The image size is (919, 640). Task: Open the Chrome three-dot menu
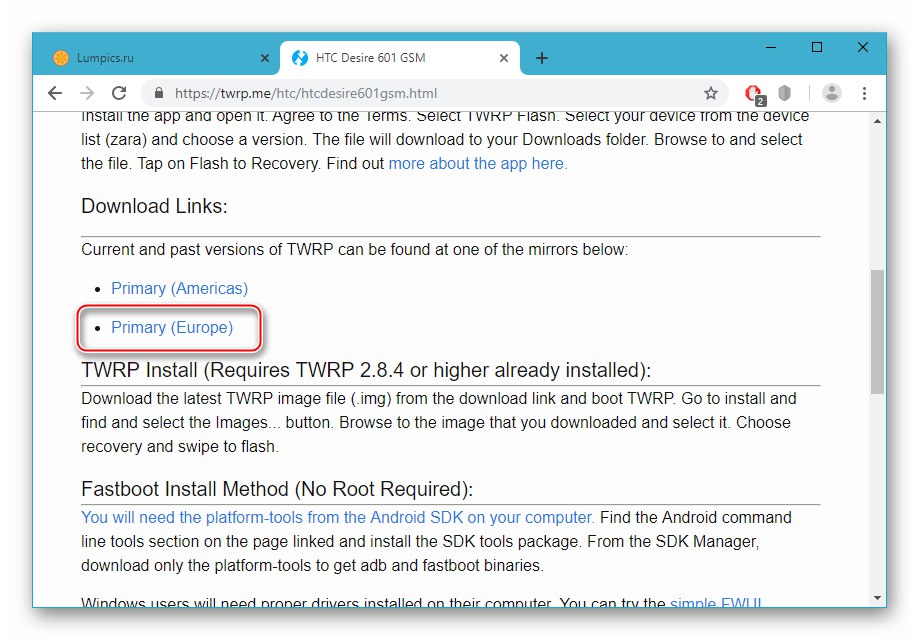[864, 93]
